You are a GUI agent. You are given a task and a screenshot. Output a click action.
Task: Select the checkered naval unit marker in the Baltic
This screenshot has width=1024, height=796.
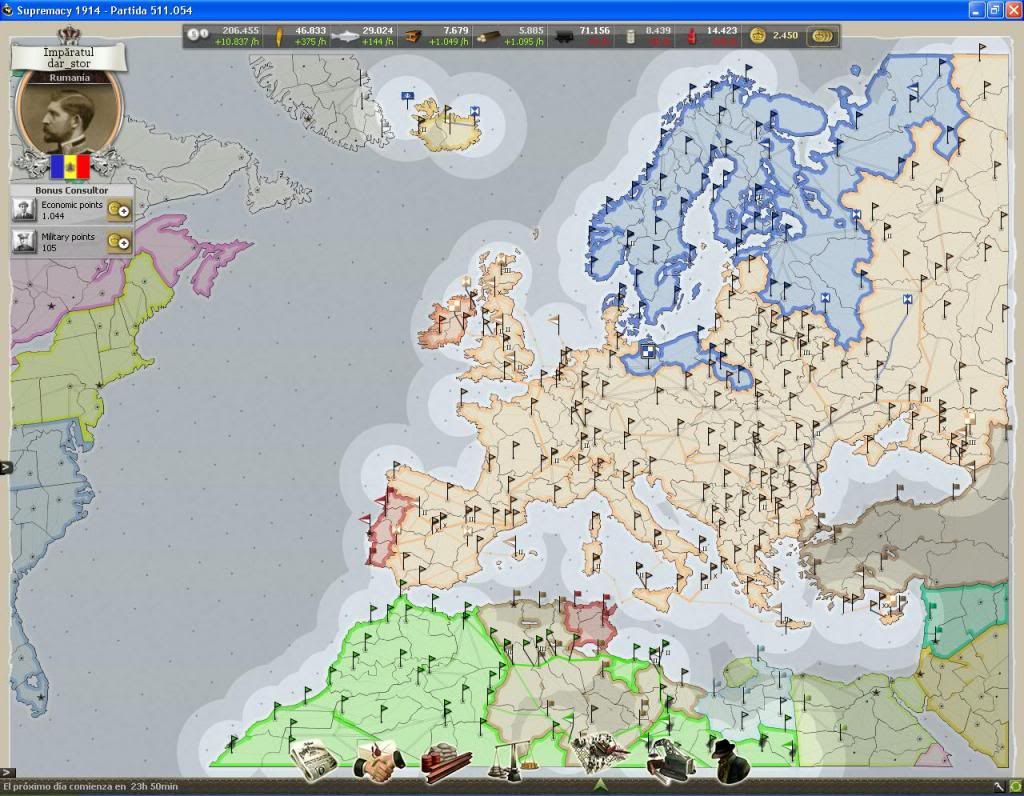pyautogui.click(x=648, y=351)
